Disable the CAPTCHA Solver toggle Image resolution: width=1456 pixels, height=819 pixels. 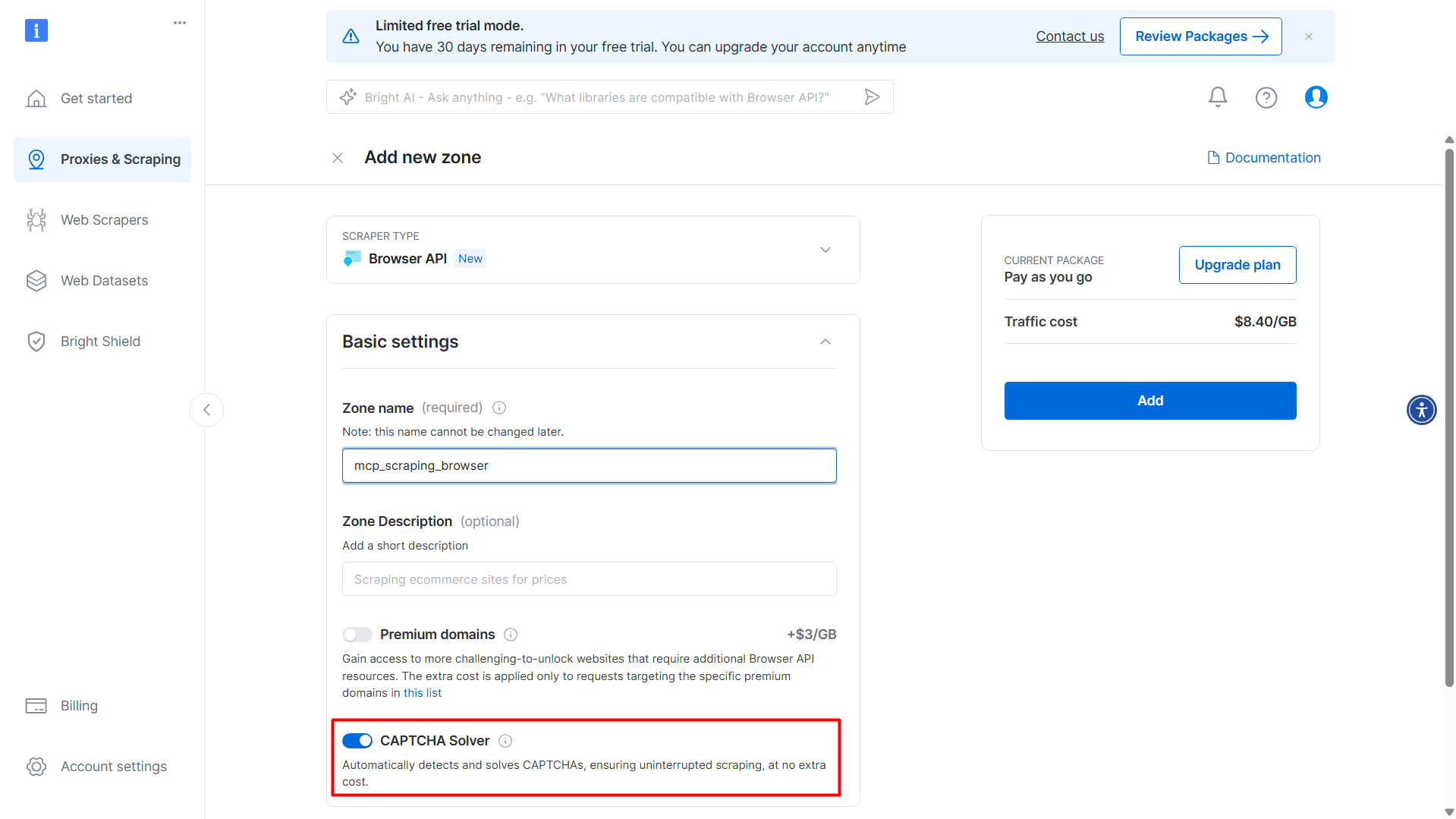point(357,740)
